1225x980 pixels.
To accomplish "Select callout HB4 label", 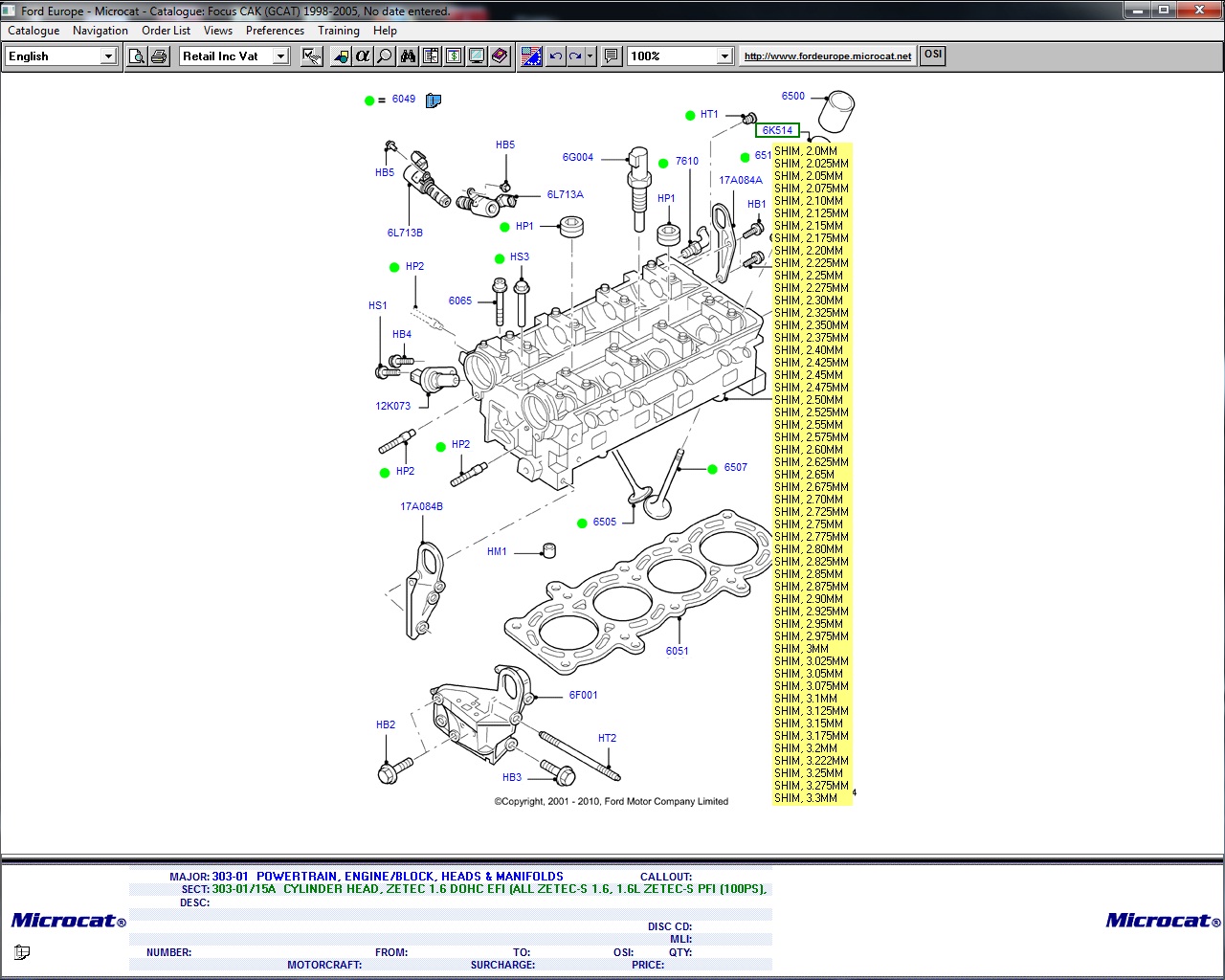I will 402,335.
